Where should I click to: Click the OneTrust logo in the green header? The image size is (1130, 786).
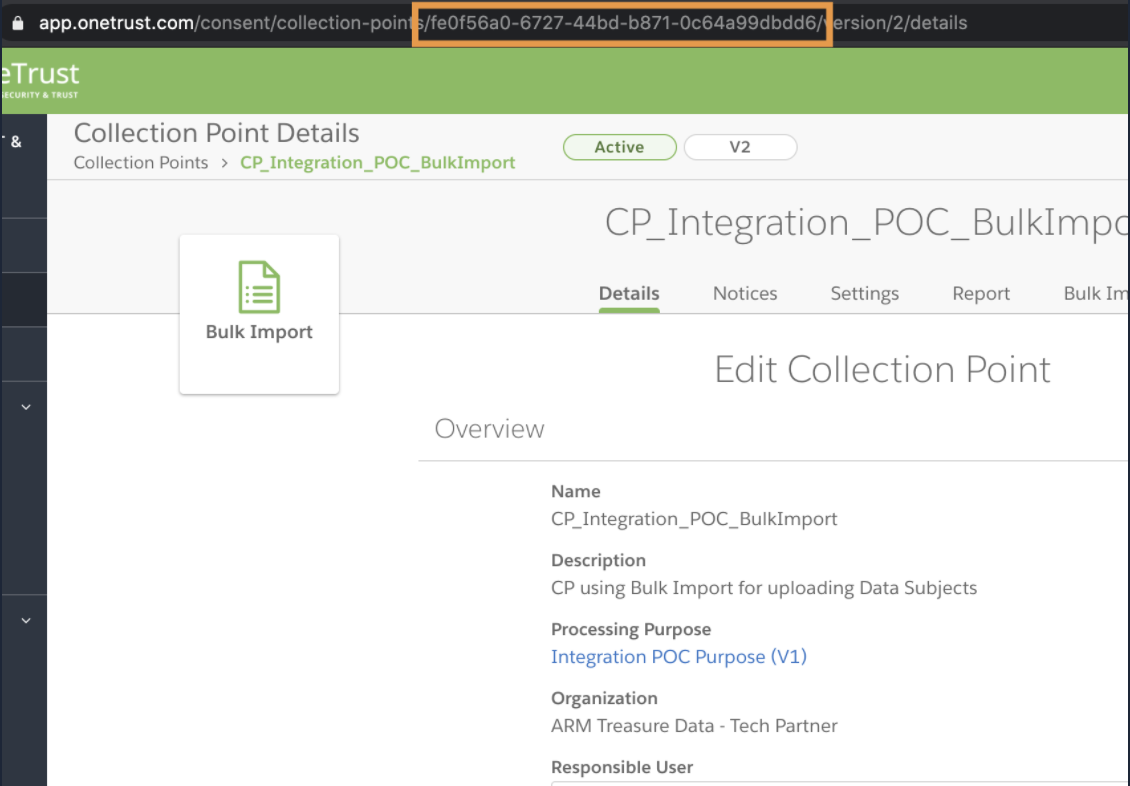40,80
